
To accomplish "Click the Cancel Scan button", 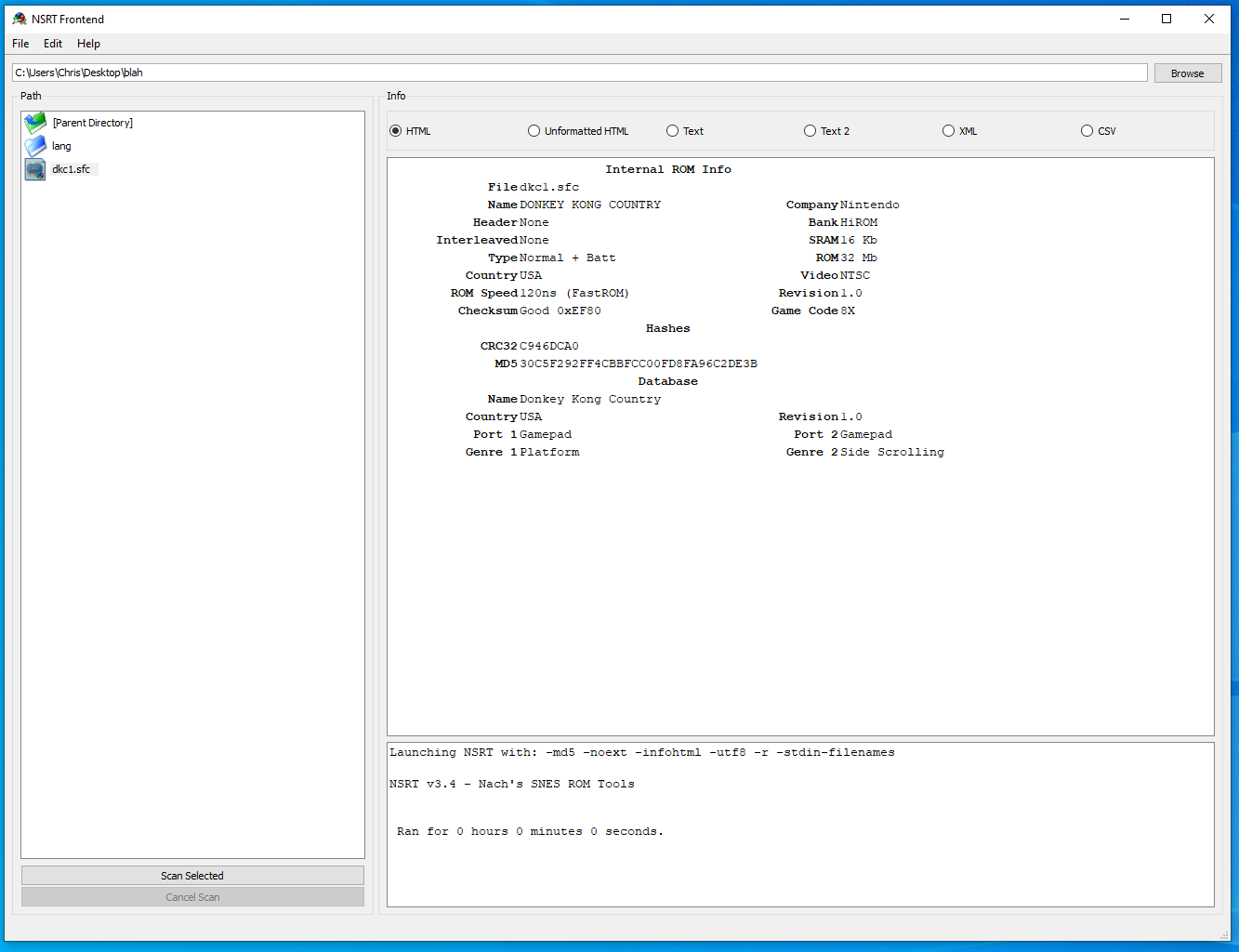I will click(192, 897).
